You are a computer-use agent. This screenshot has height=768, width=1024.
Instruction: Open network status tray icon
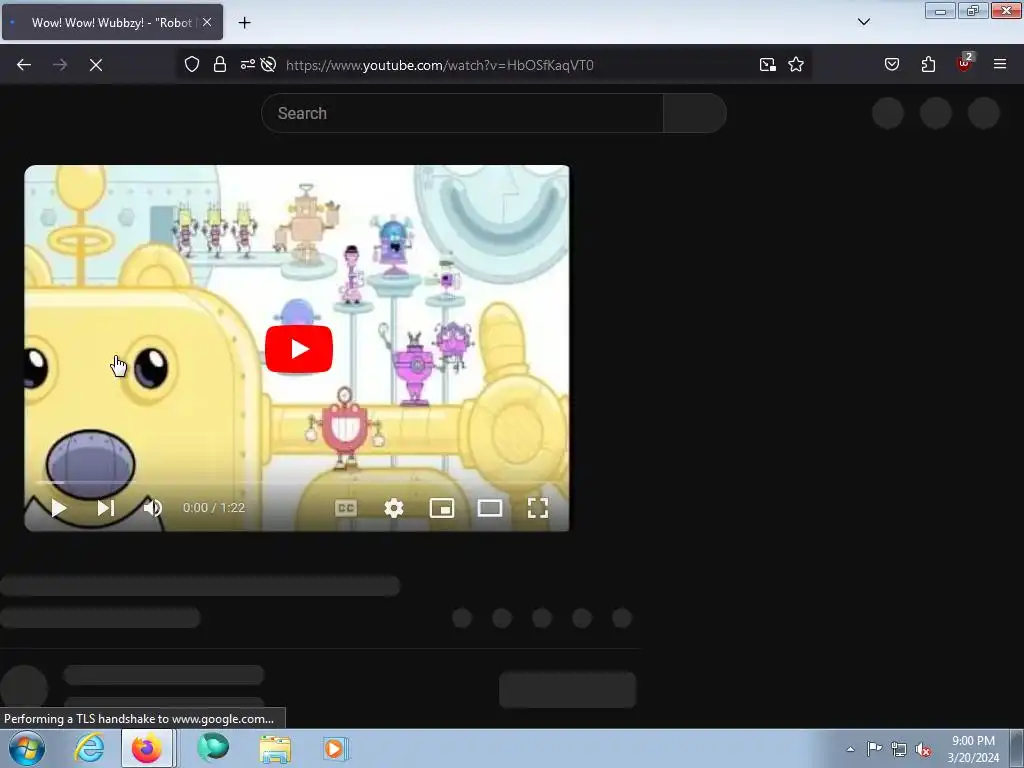pyautogui.click(x=899, y=749)
